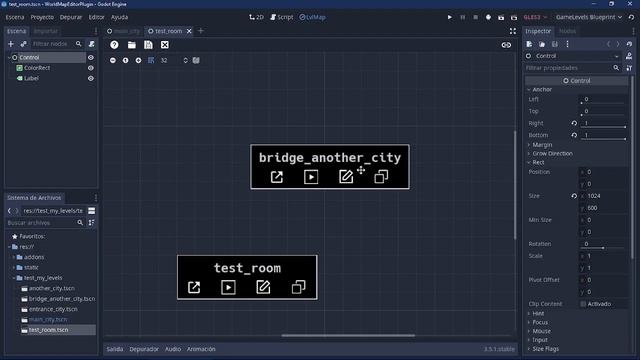Attach script icon in Scene panel
The width and height of the screenshot is (640, 360).
click(91, 44)
